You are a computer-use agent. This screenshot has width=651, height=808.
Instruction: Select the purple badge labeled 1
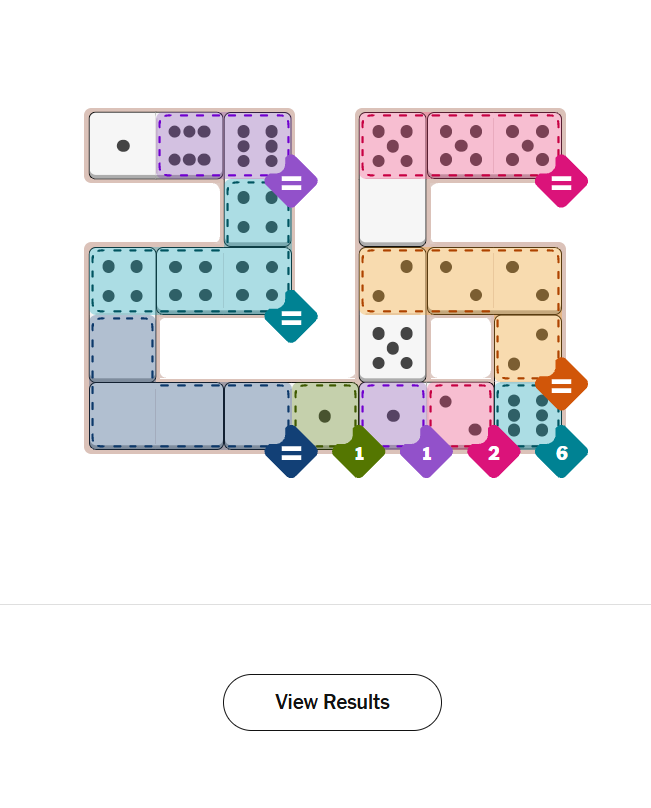pyautogui.click(x=426, y=452)
